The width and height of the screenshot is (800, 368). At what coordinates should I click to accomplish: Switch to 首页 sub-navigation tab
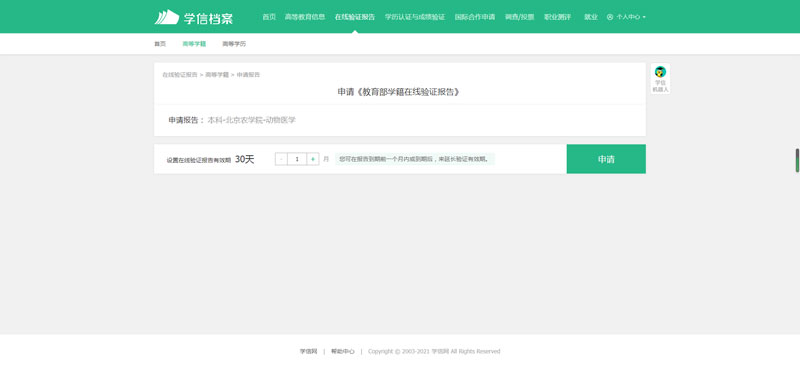(x=160, y=44)
